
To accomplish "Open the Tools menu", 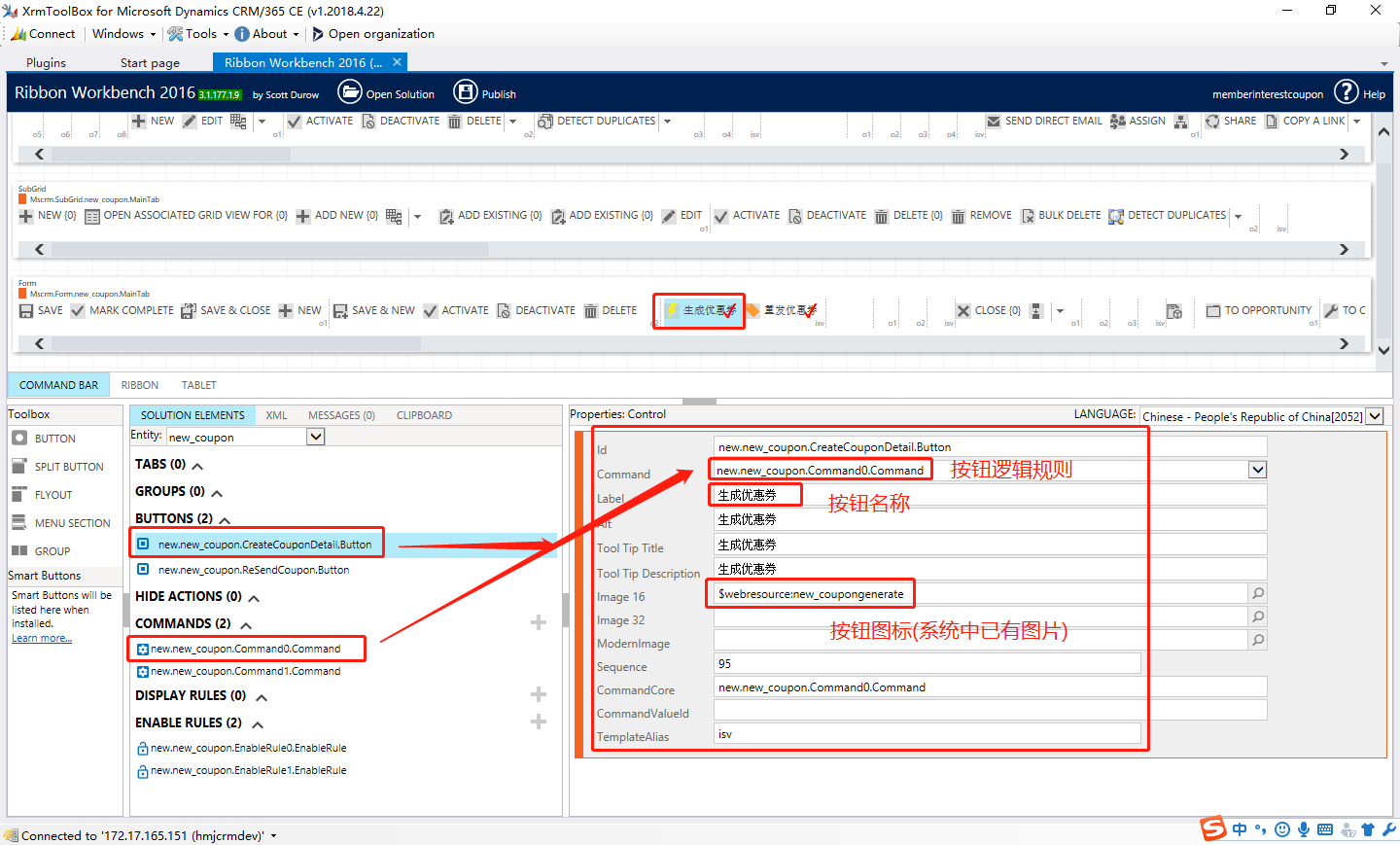I will pos(198,34).
